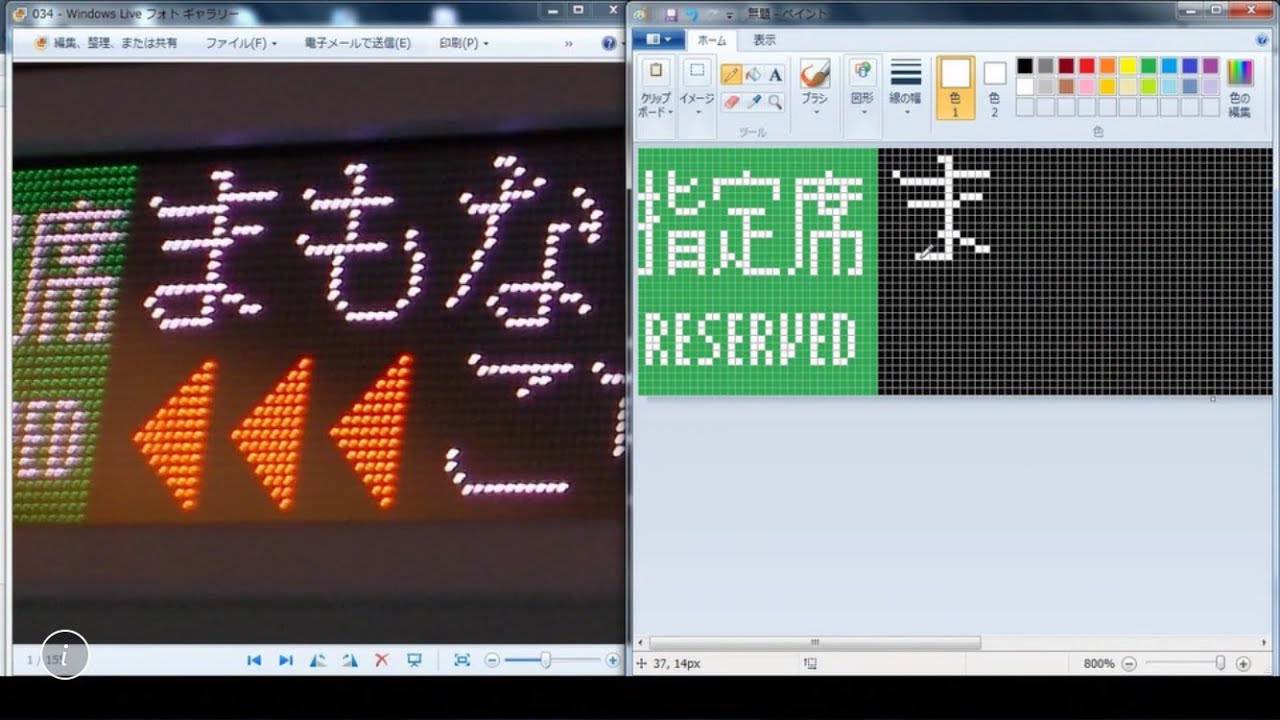Go to next photo in Photo Gallery
The height and width of the screenshot is (720, 1280).
(x=286, y=660)
